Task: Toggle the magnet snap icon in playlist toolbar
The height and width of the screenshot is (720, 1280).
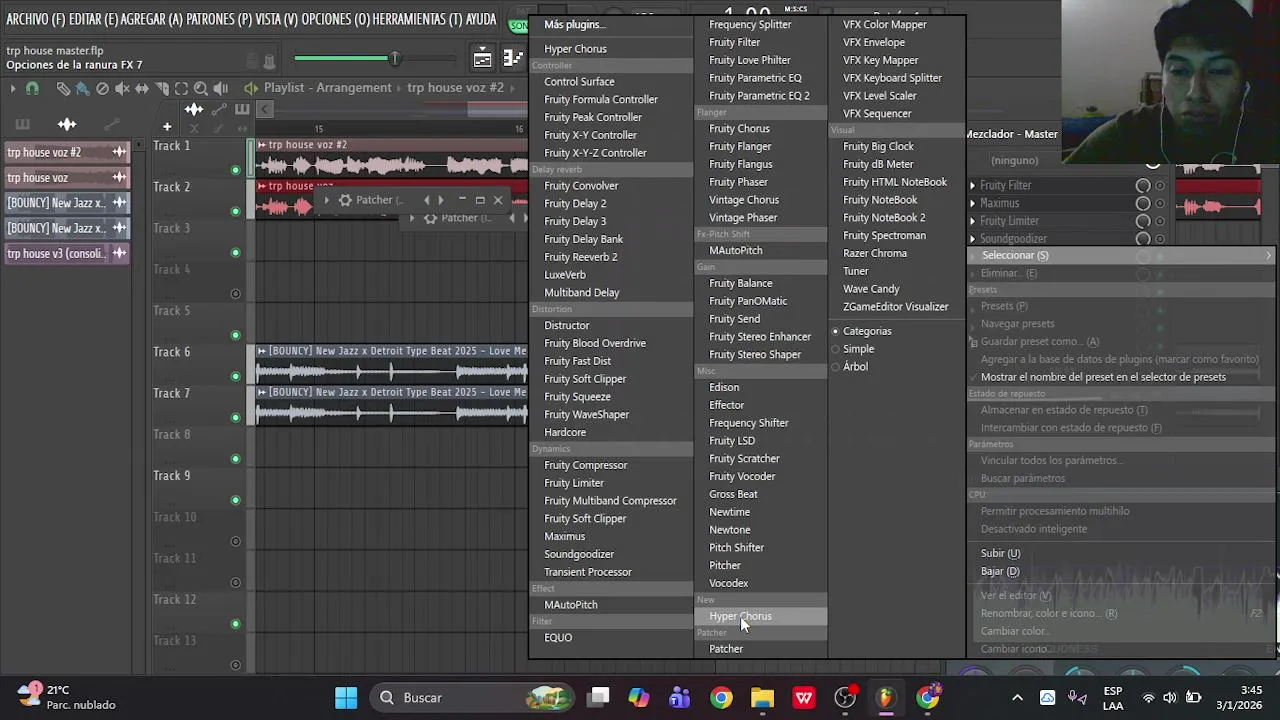Action: pyautogui.click(x=32, y=88)
